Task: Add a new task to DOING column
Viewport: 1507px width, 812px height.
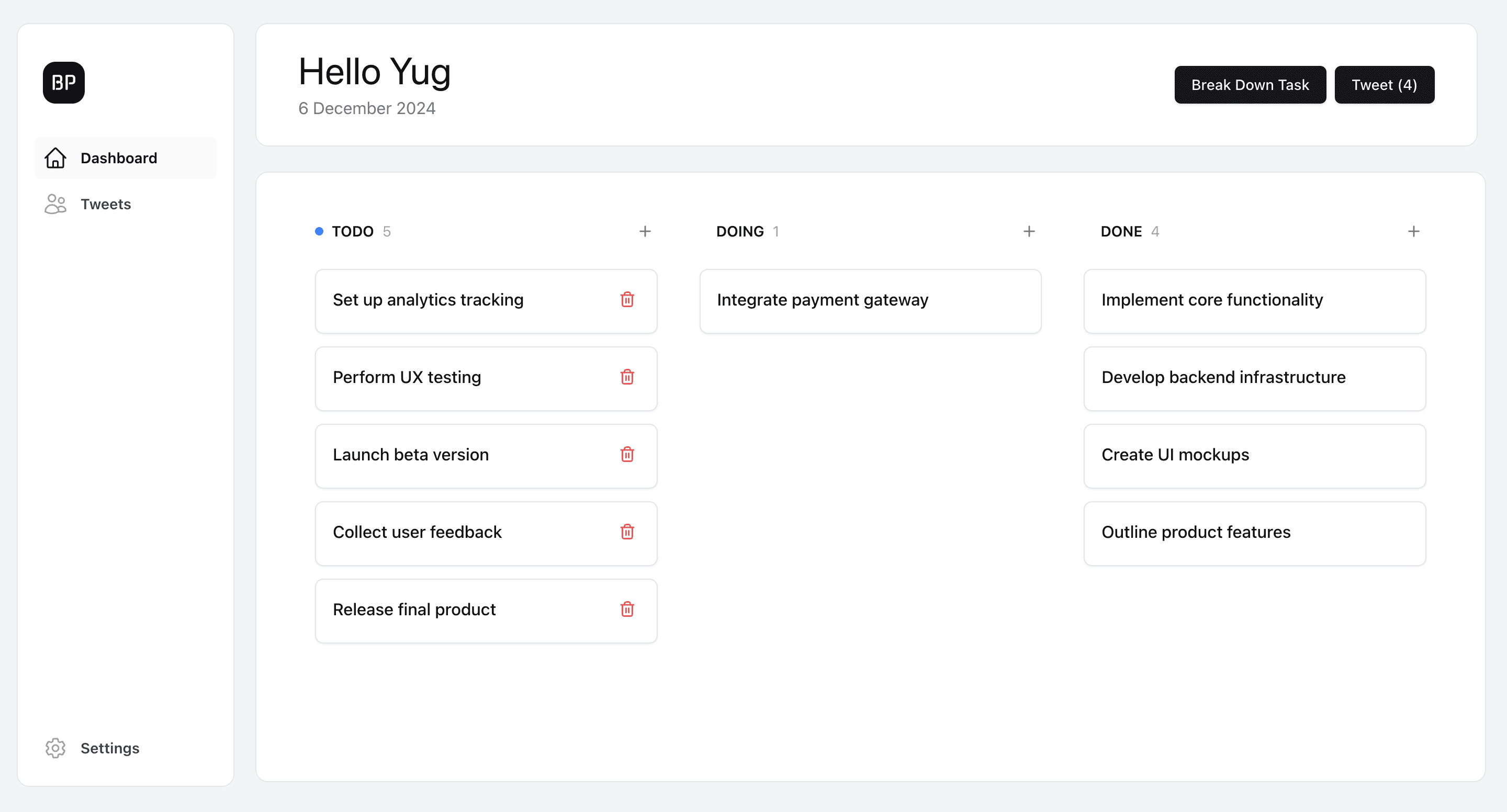Action: coord(1029,232)
